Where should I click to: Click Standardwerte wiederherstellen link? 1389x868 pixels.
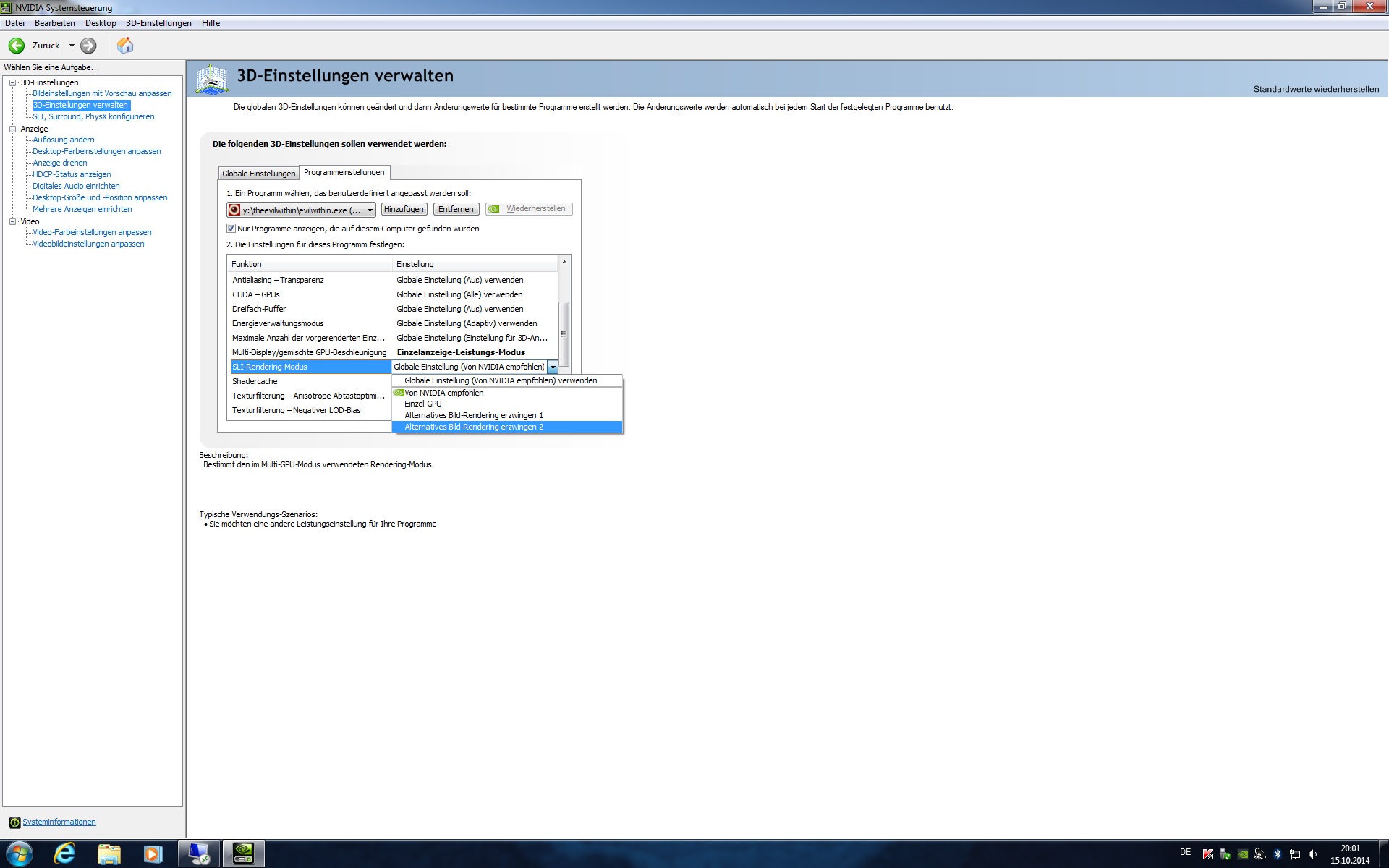[x=1315, y=90]
